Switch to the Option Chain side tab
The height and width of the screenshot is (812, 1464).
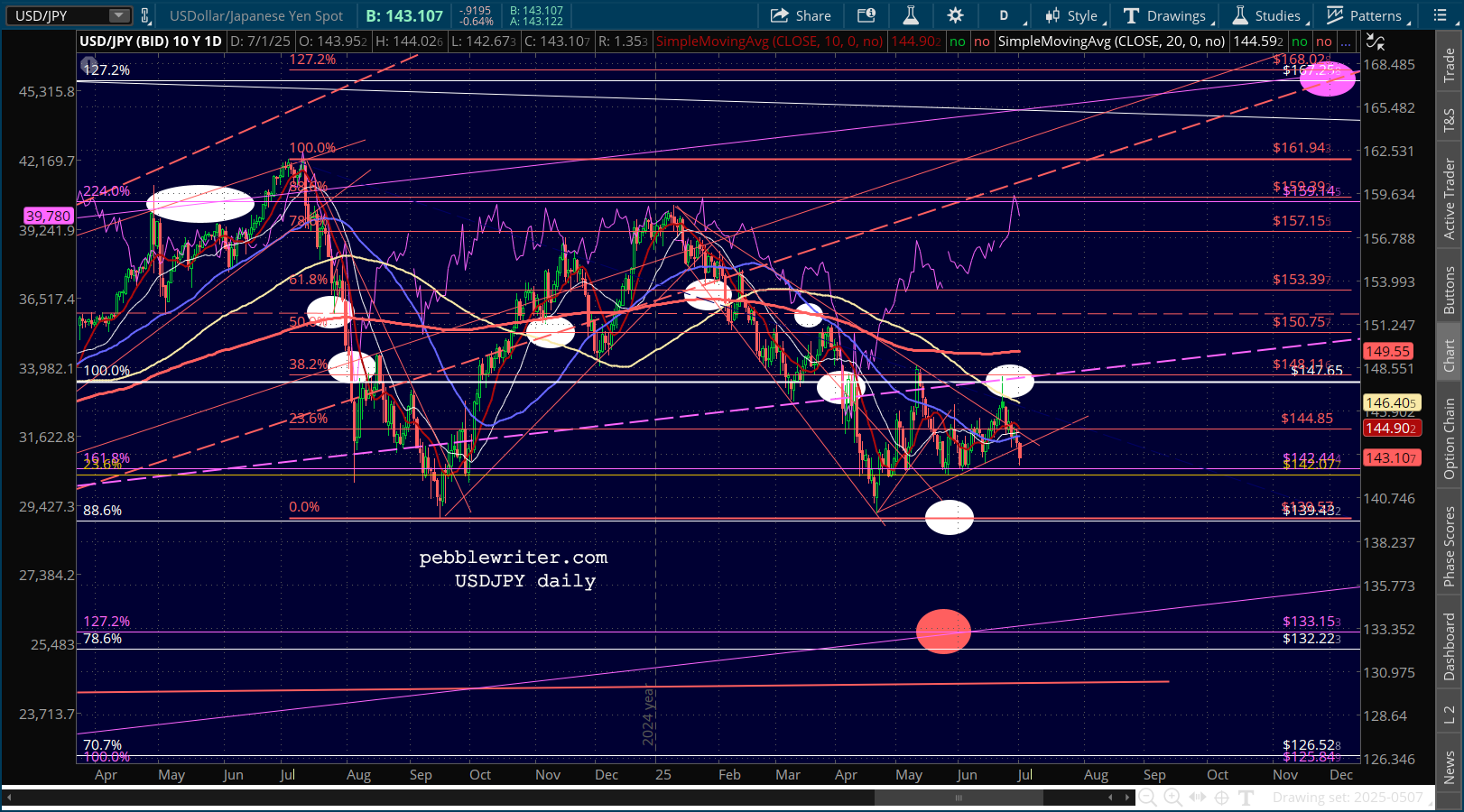1449,438
